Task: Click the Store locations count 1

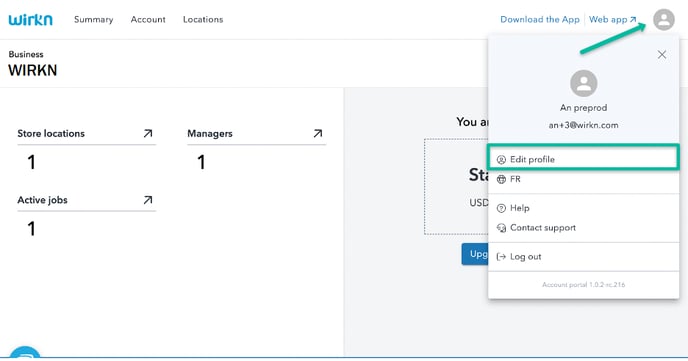Action: [x=31, y=163]
